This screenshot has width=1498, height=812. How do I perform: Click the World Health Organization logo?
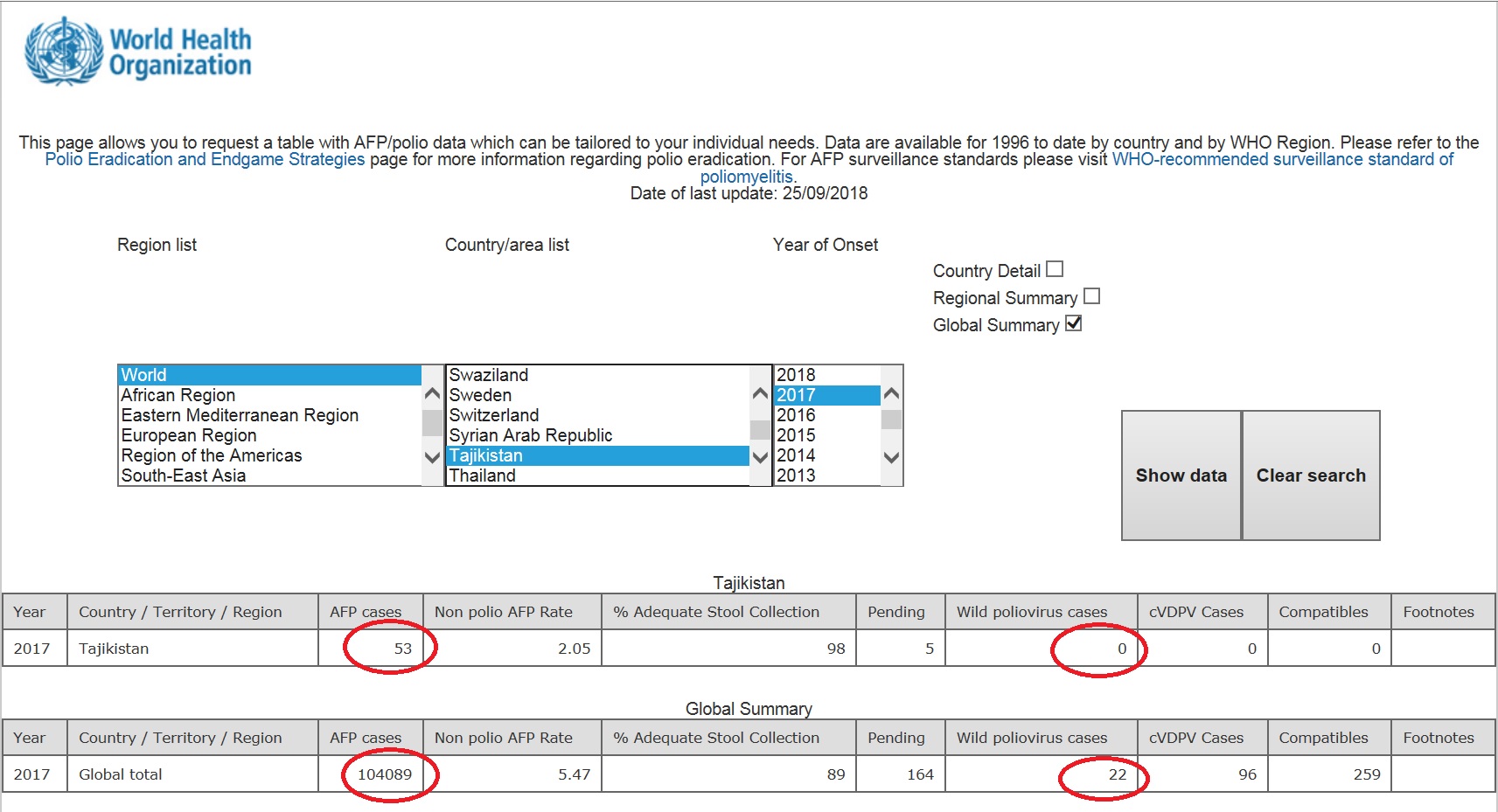pos(138,52)
